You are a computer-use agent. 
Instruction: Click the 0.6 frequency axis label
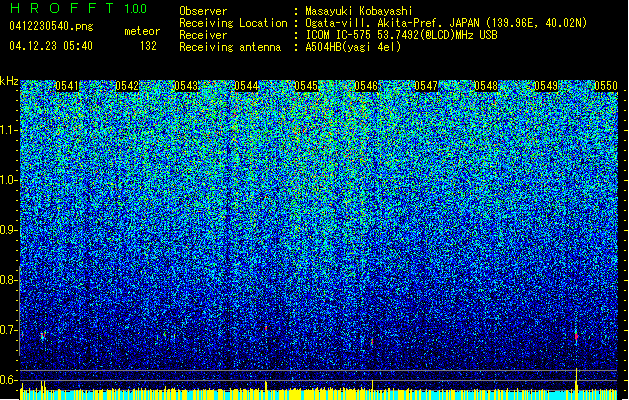pyautogui.click(x=9, y=380)
